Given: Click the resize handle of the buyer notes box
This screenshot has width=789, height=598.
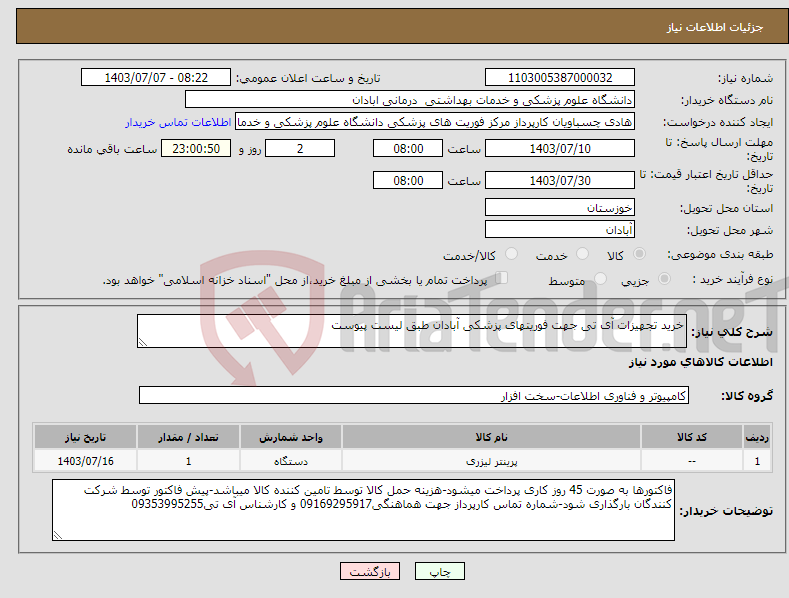Looking at the screenshot, I should tap(58, 535).
